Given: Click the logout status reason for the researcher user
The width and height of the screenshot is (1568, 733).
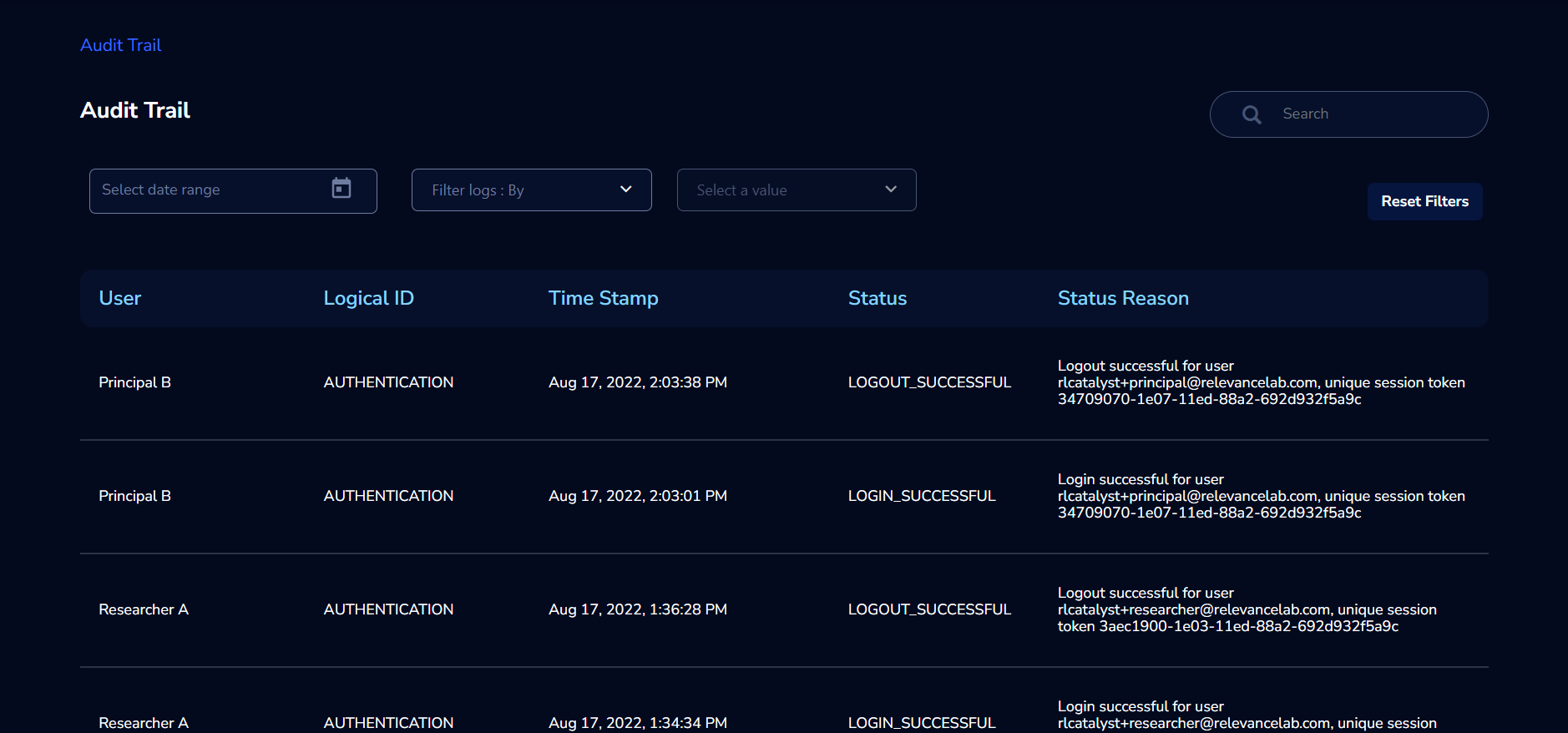Looking at the screenshot, I should [1247, 609].
